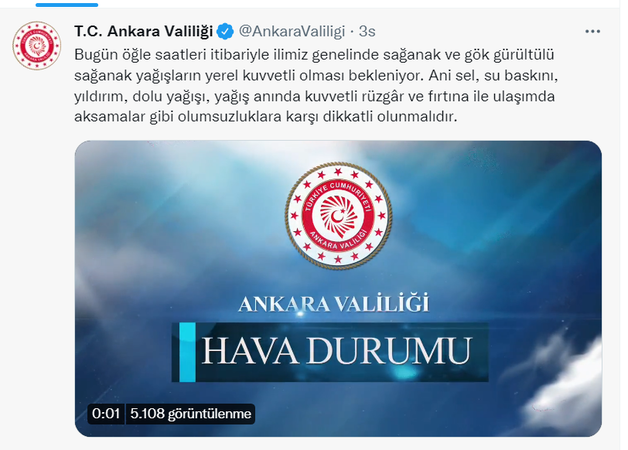Open the three-dot more options menu
Image resolution: width=628 pixels, height=450 pixels.
(x=592, y=31)
